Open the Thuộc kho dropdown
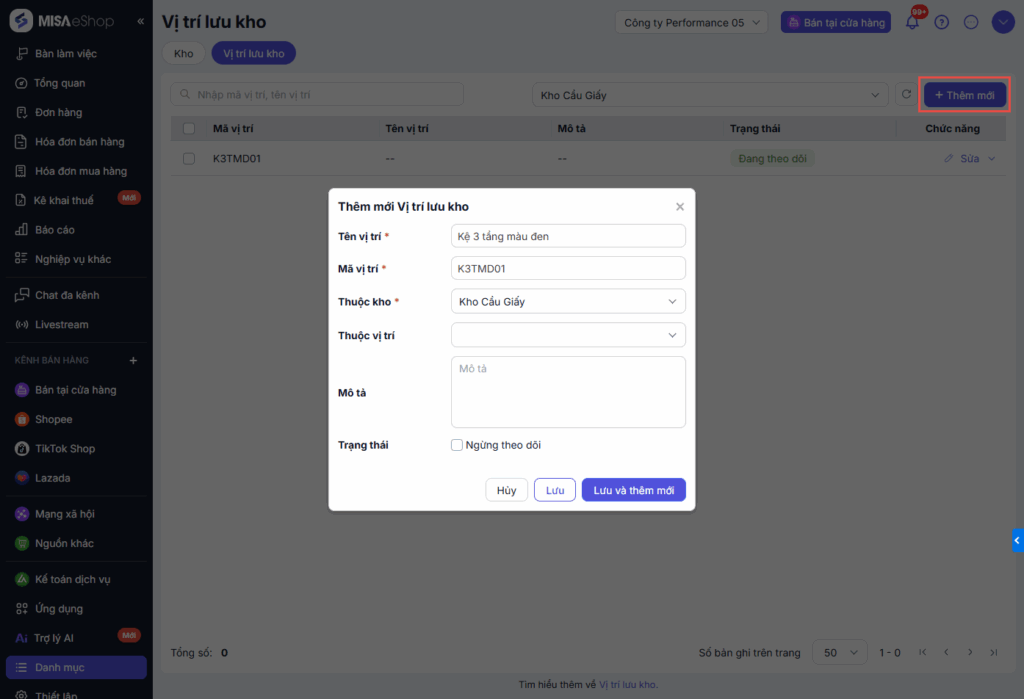 (x=568, y=301)
